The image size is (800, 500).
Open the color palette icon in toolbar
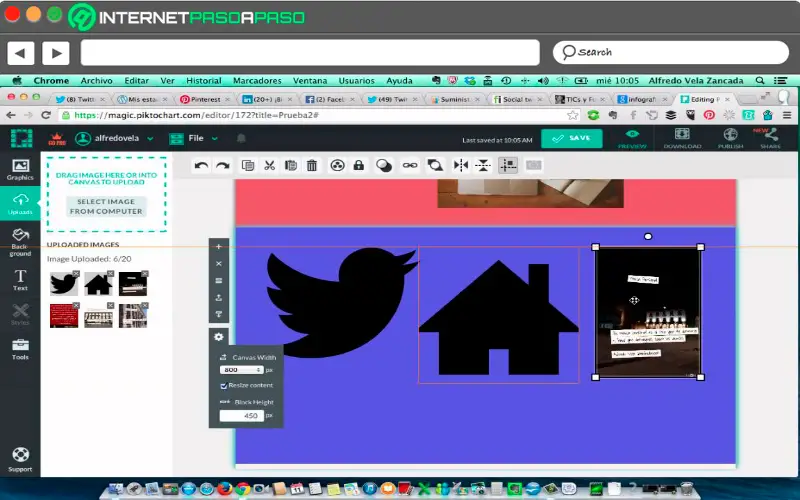(337, 165)
